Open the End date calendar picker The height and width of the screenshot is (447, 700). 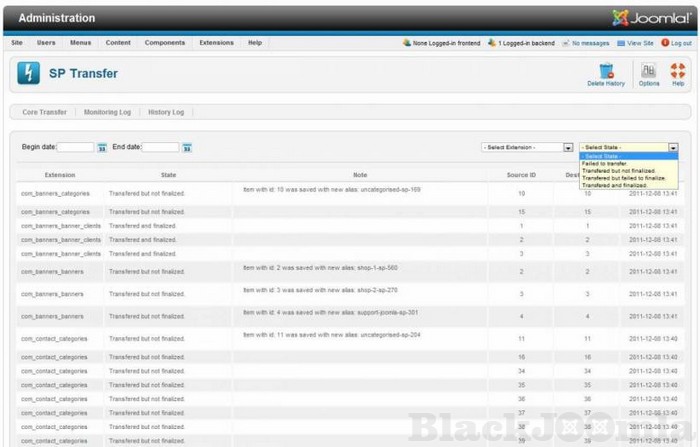[x=187, y=148]
